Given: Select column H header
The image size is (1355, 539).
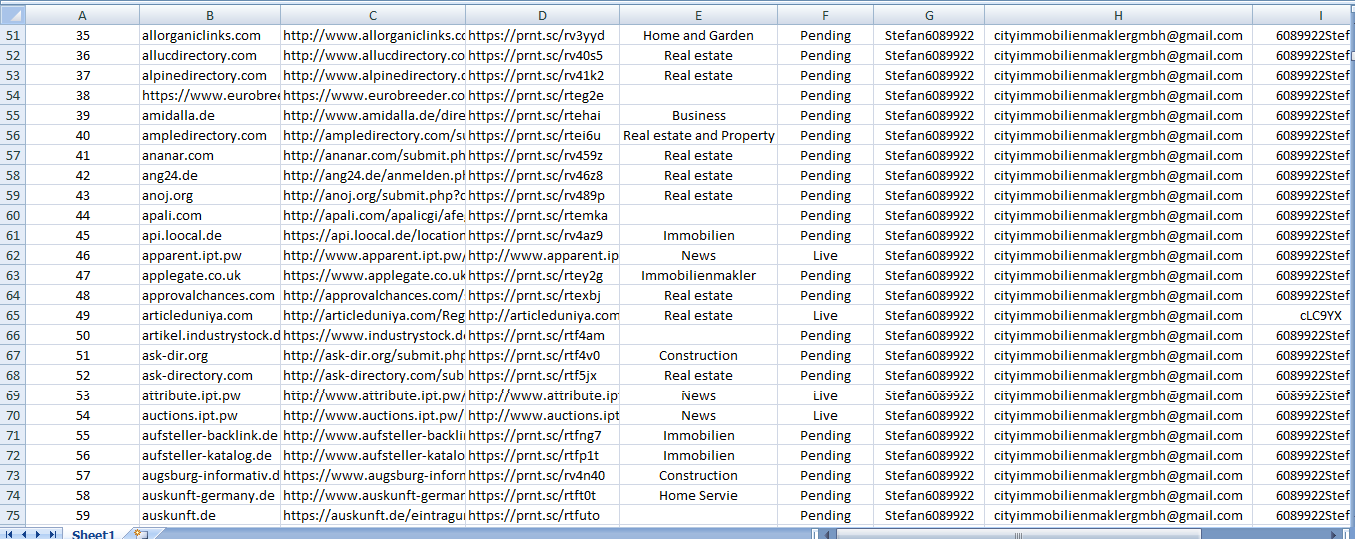Looking at the screenshot, I should 1118,15.
